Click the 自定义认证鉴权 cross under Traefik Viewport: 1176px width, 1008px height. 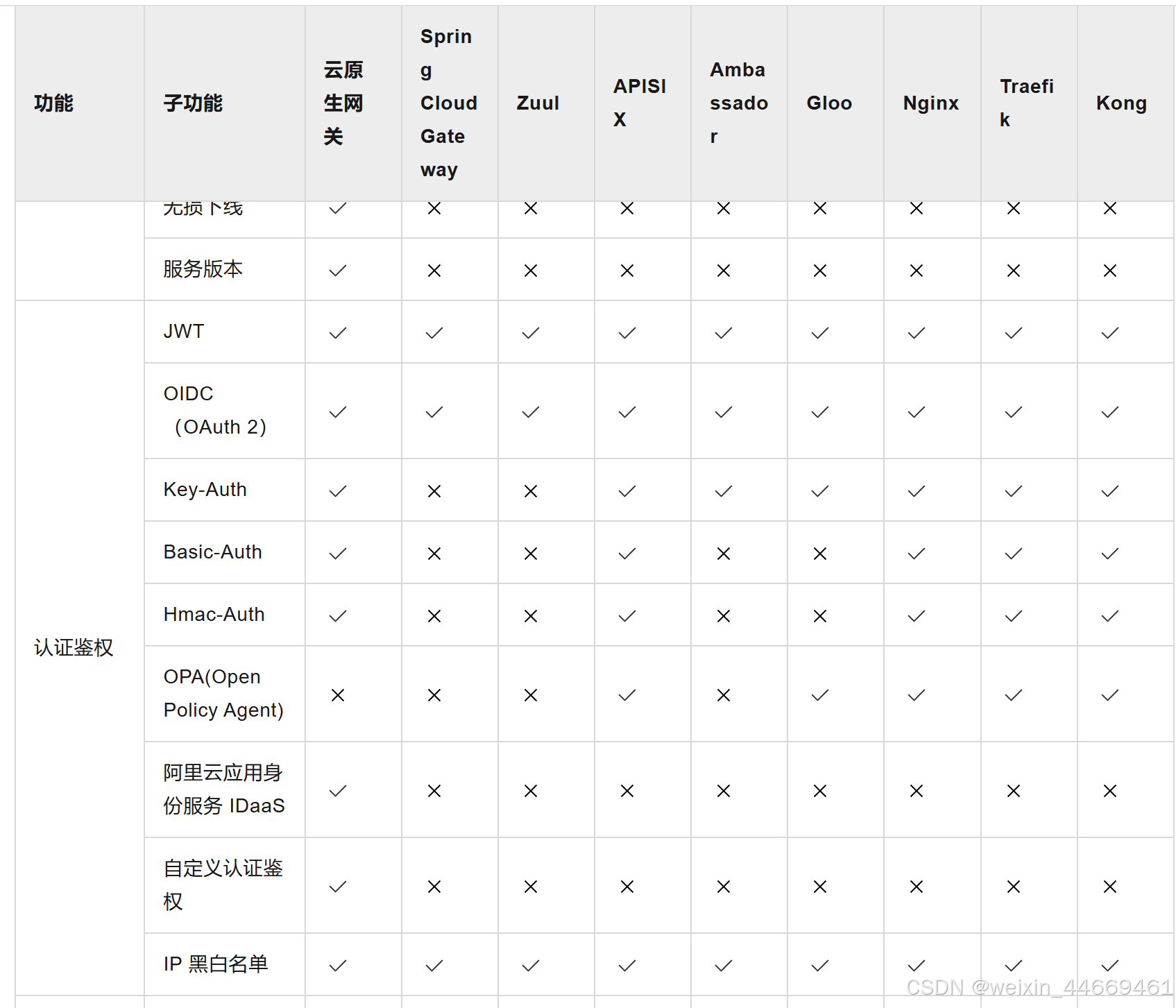[1014, 887]
